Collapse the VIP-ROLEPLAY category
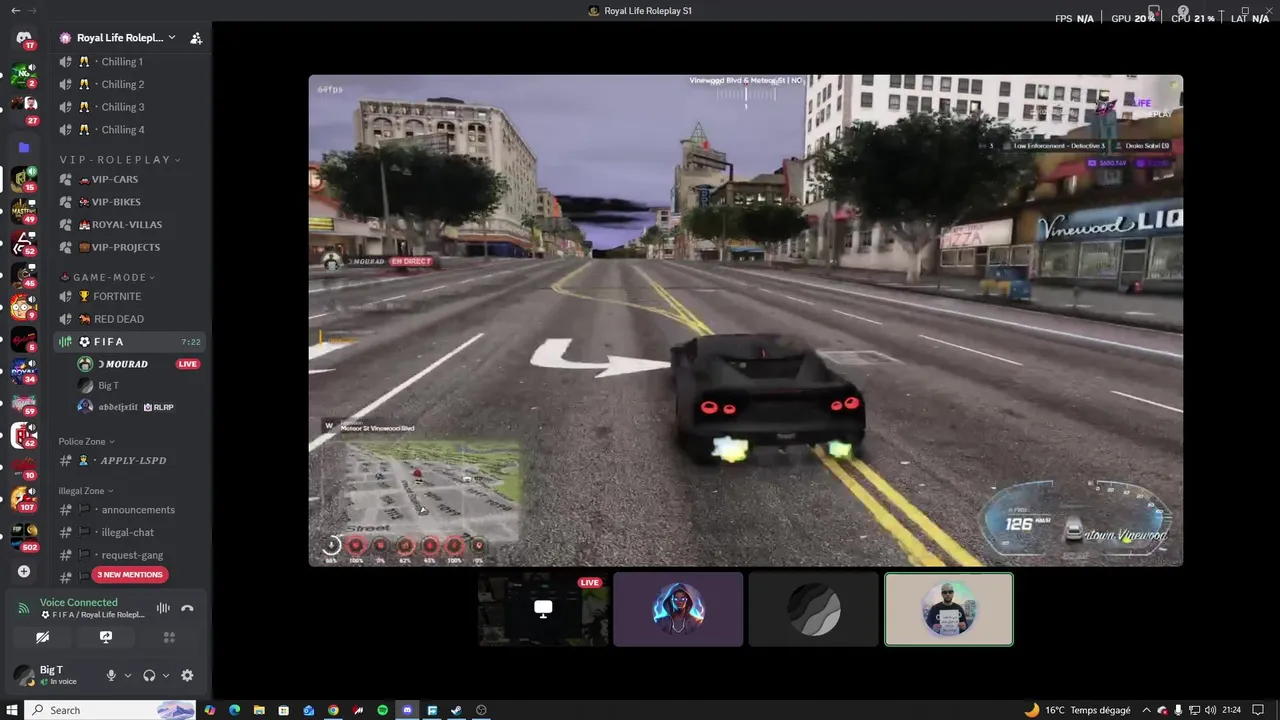The width and height of the screenshot is (1280, 720). (120, 160)
